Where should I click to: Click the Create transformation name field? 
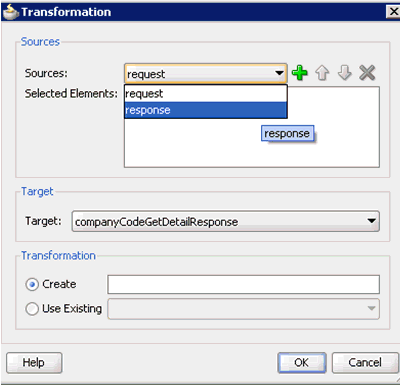tap(243, 284)
